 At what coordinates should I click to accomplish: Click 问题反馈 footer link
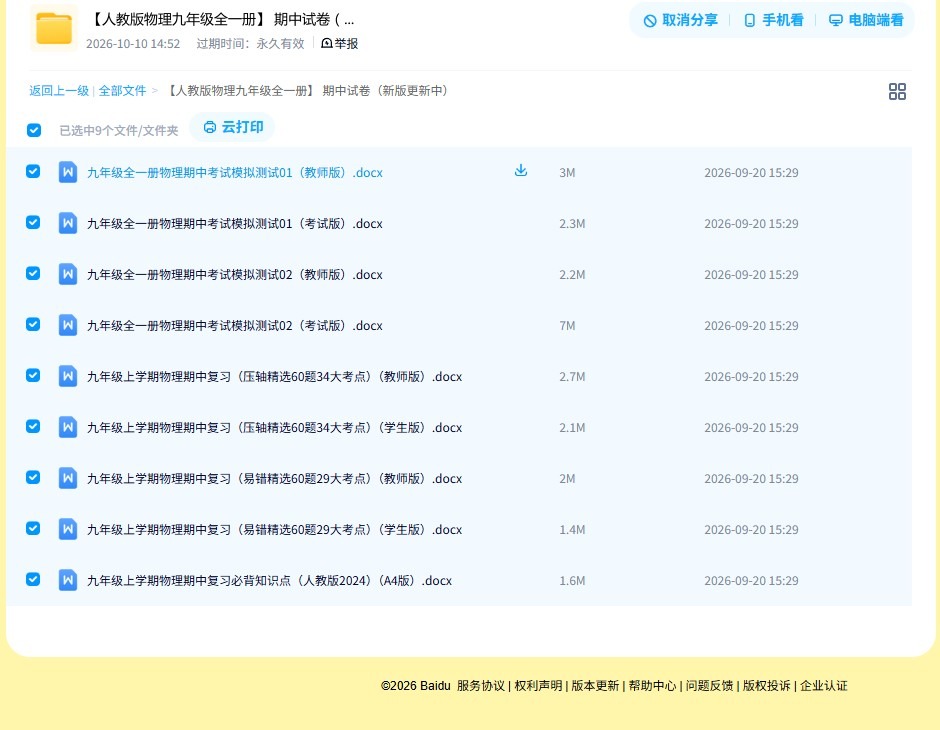click(709, 686)
